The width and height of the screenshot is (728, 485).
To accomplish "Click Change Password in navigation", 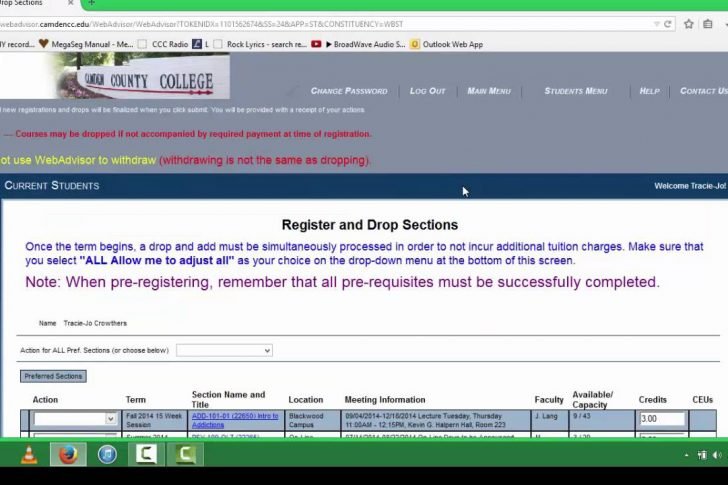I will tap(349, 91).
